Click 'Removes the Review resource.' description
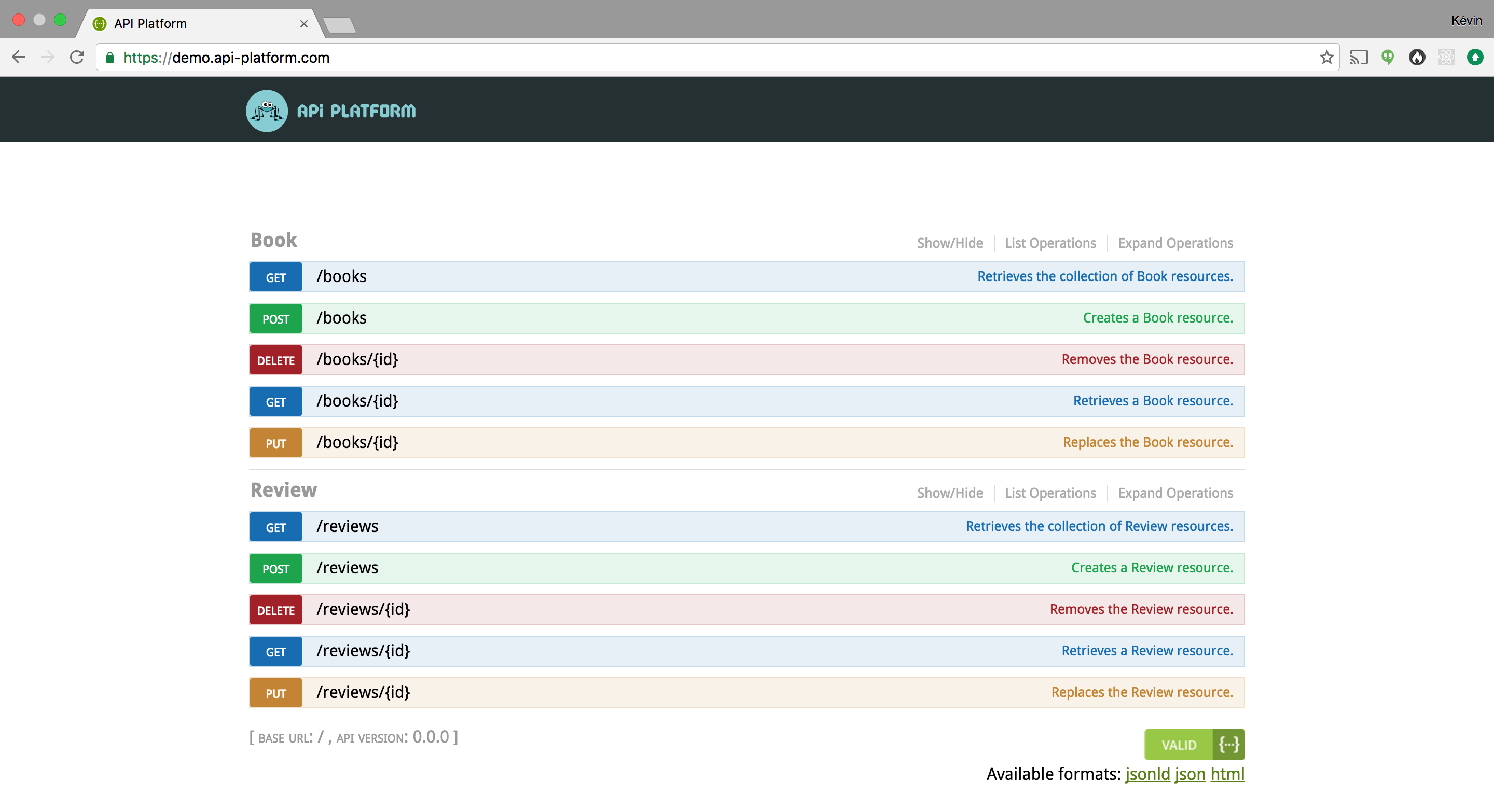 coord(1141,609)
